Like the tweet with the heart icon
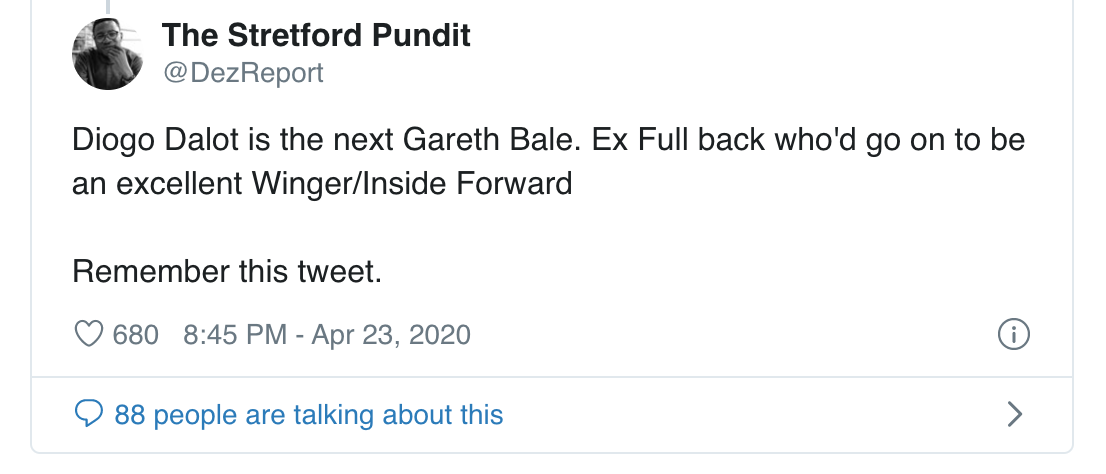Screen dimensions: 1106x474 [x=90, y=334]
